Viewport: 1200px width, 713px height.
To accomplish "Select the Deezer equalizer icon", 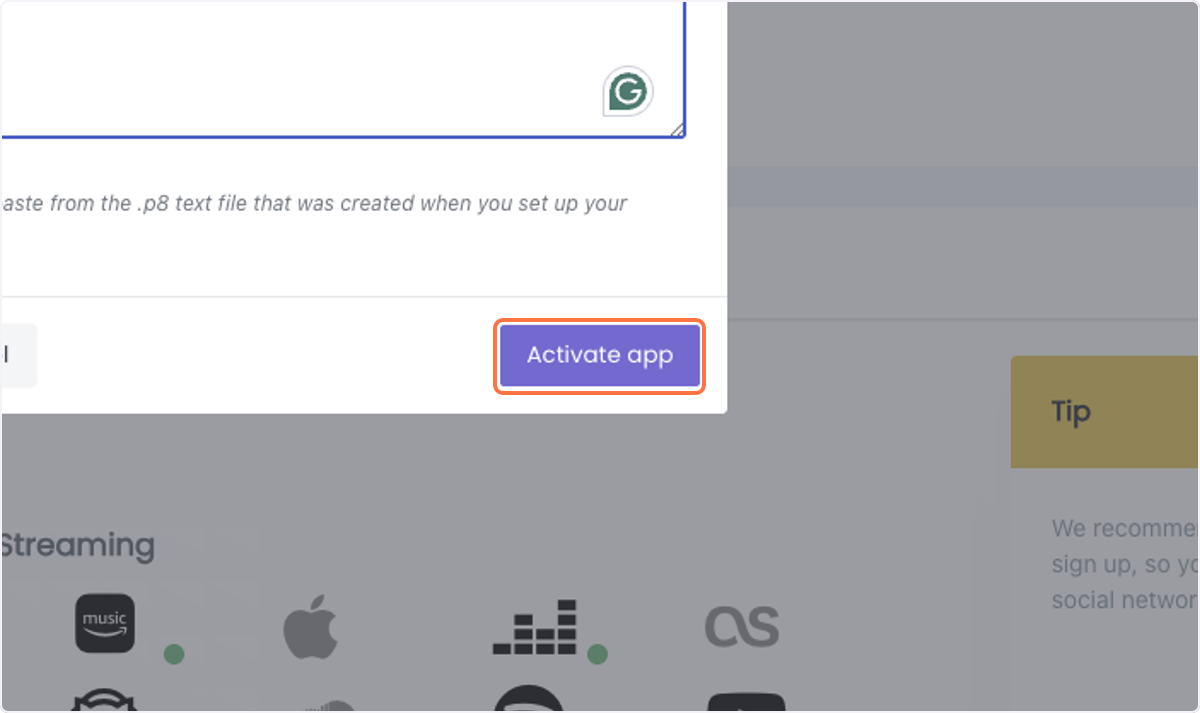I will pyautogui.click(x=535, y=627).
